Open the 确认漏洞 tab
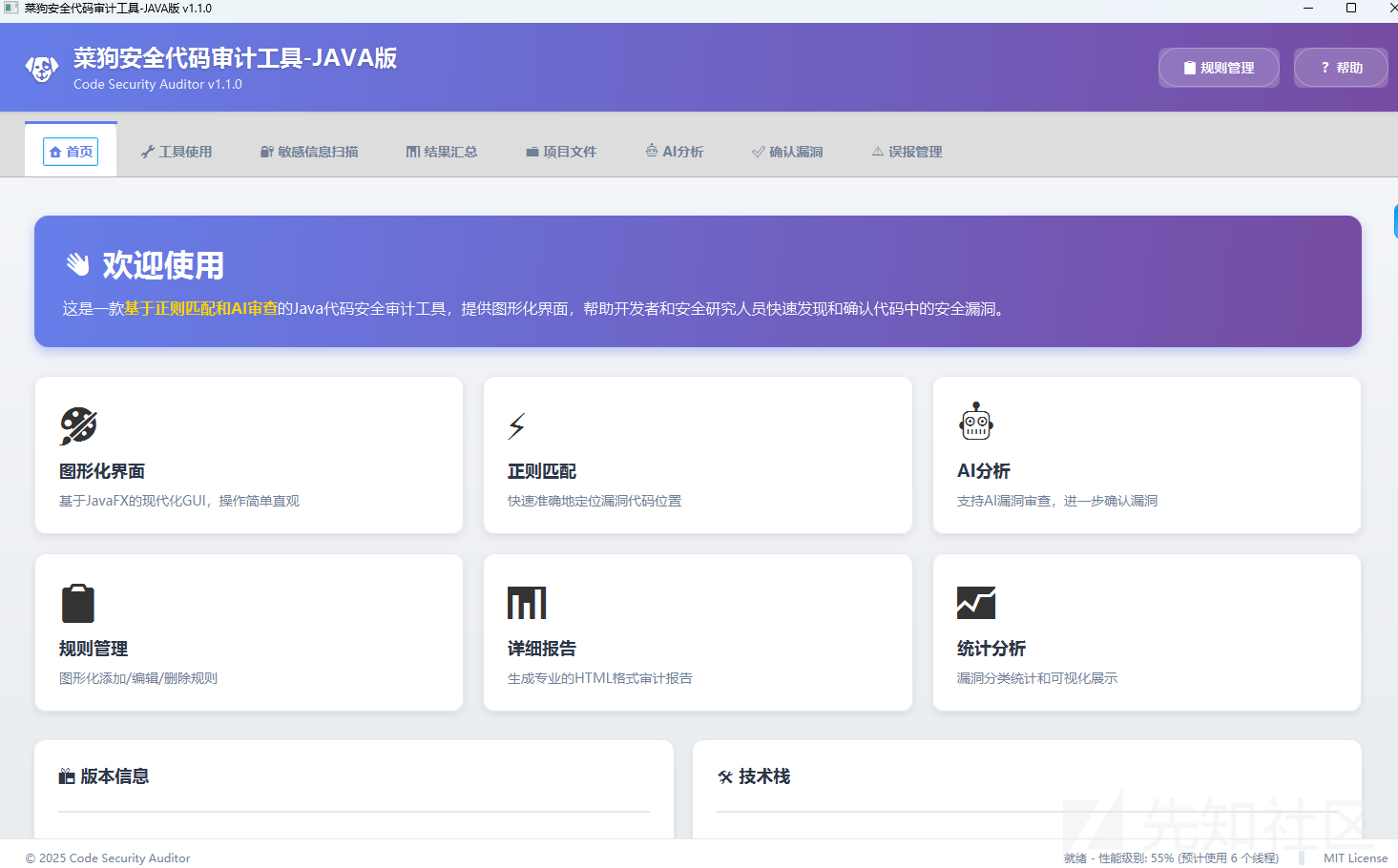 coord(787,152)
